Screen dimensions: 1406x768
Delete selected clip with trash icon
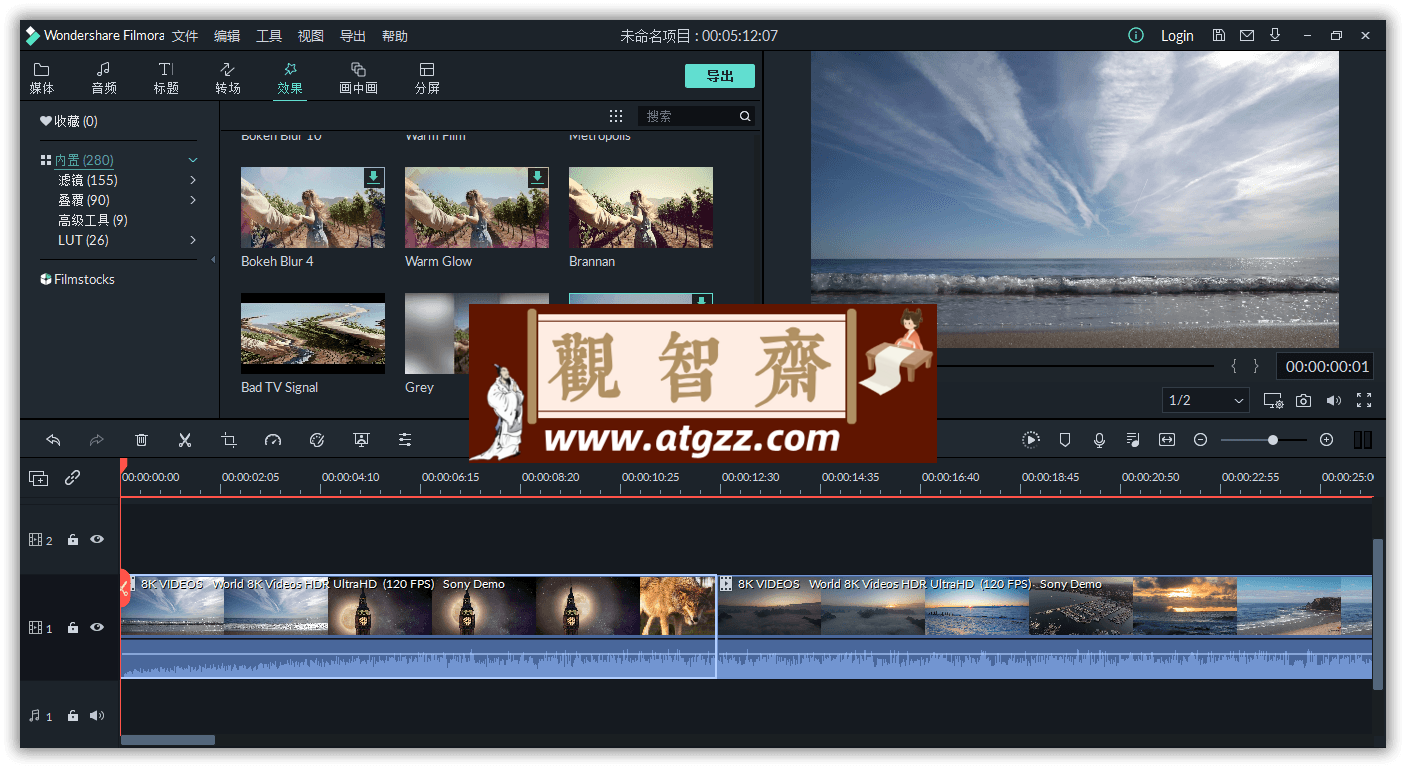pyautogui.click(x=141, y=440)
